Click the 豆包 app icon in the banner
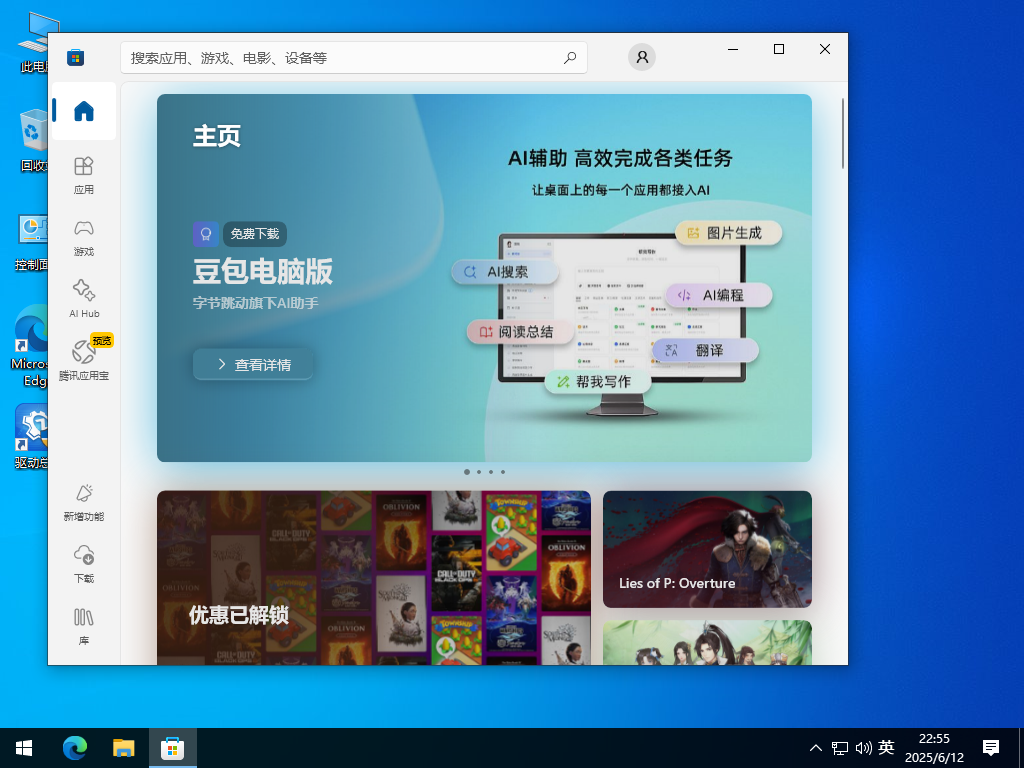Image resolution: width=1024 pixels, height=768 pixels. coord(206,234)
